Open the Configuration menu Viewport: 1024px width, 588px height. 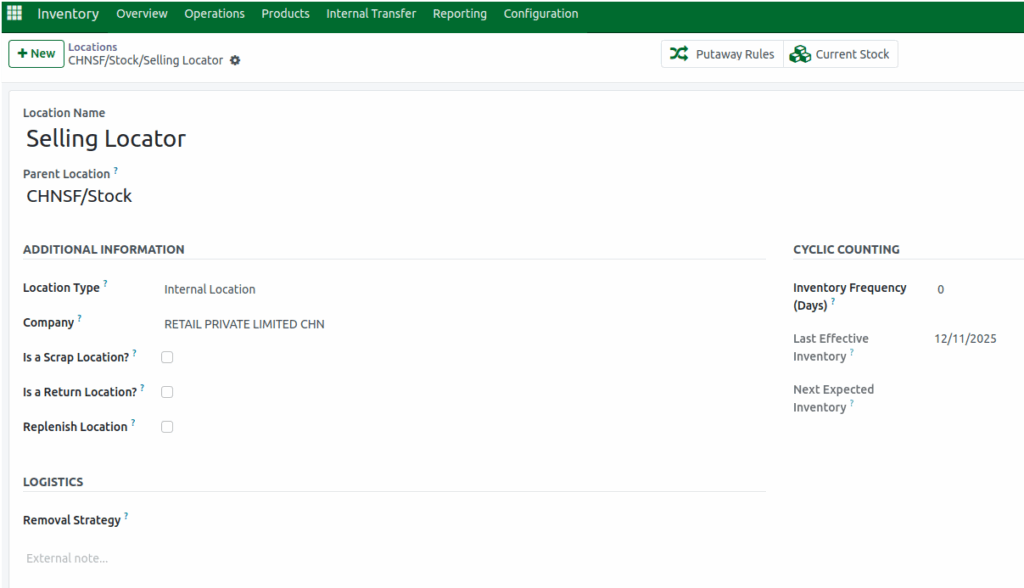(x=540, y=13)
